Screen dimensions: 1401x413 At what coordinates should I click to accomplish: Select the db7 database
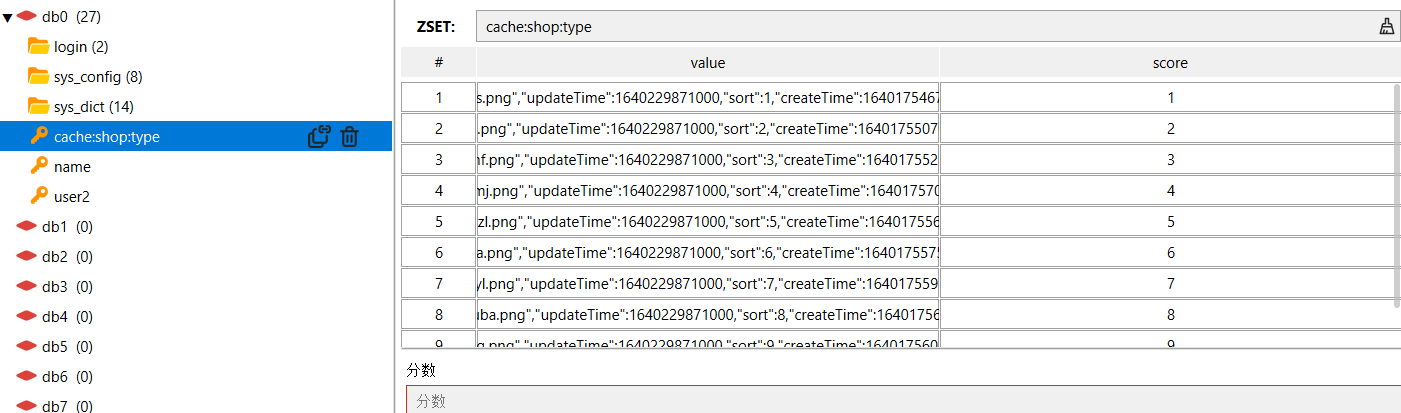pos(66,406)
